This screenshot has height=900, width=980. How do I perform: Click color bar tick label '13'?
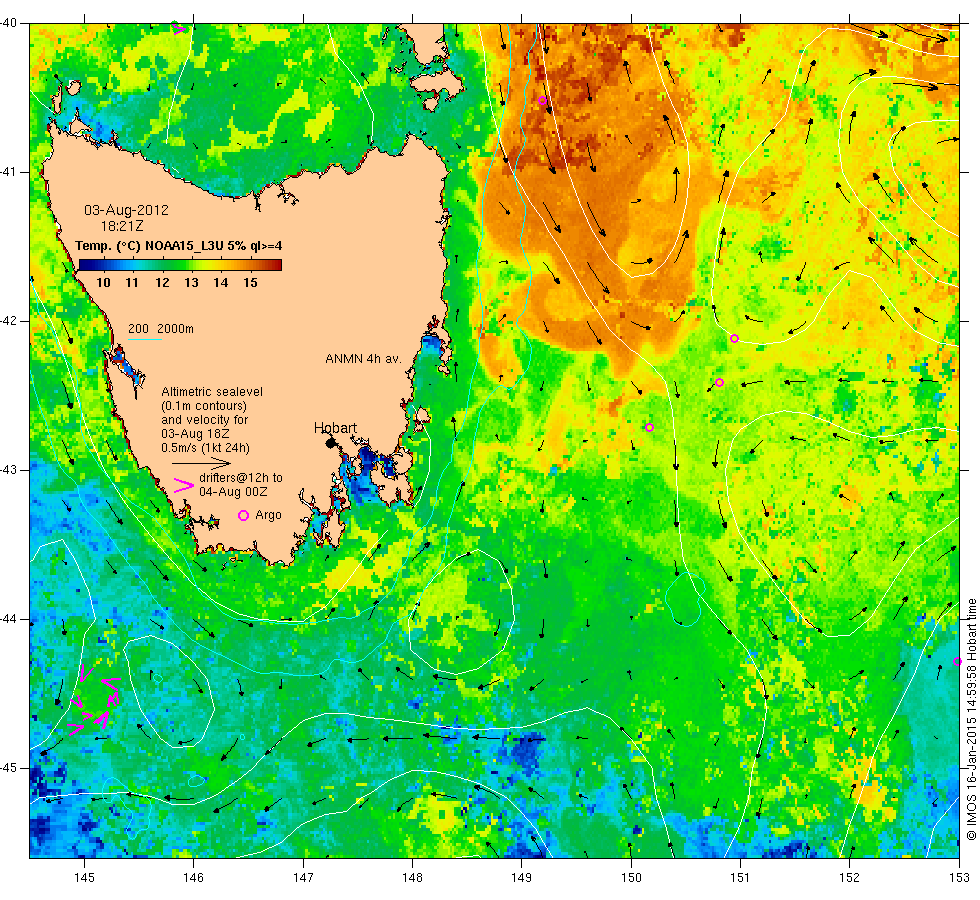click(191, 282)
